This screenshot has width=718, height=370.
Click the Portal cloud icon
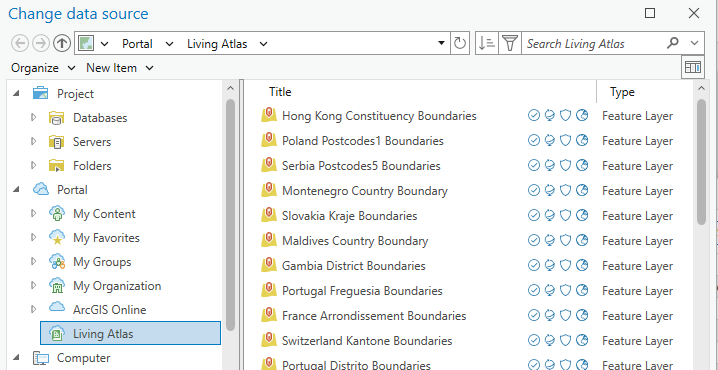coord(41,190)
